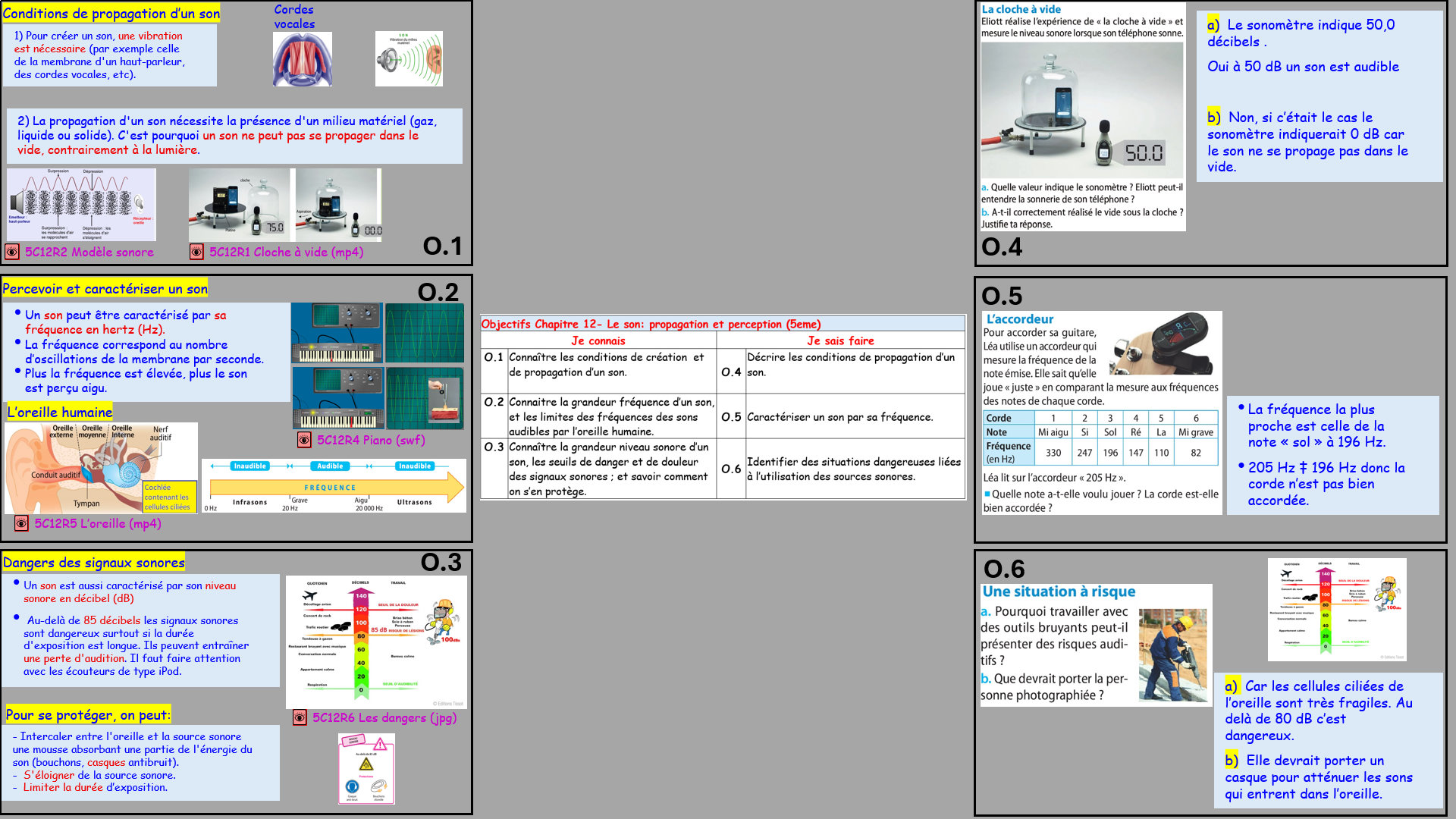Click the Mi grave note cell
The image size is (1456, 819).
pyautogui.click(x=1196, y=432)
